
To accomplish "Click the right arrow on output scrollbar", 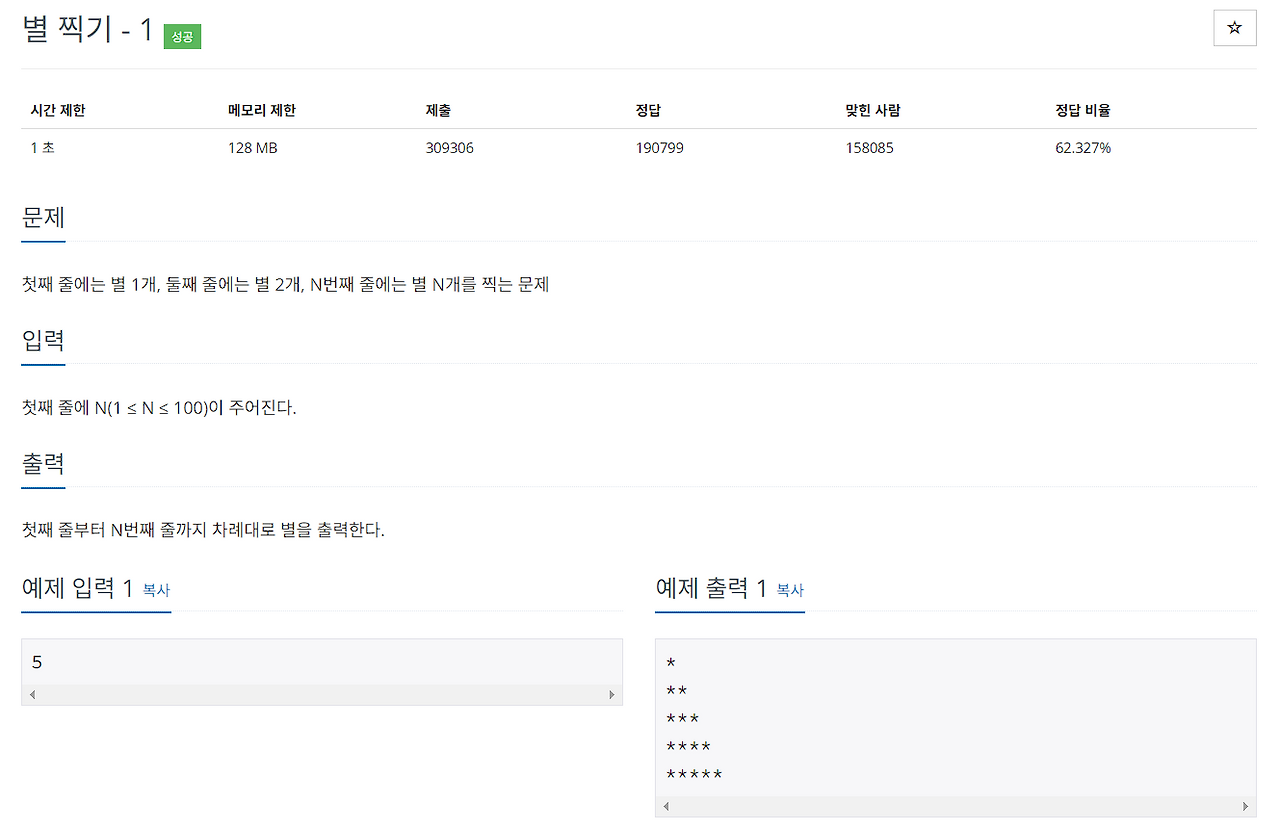I will click(x=1247, y=806).
